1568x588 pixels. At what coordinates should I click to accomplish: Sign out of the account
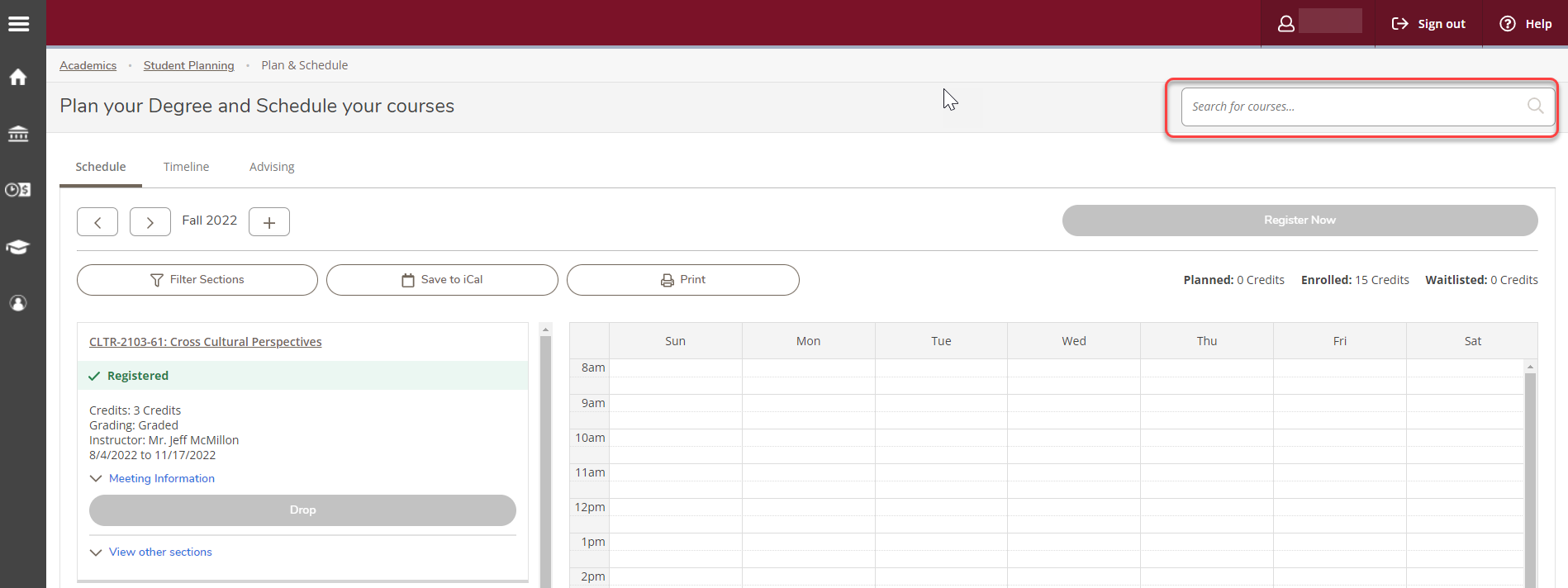(x=1429, y=24)
